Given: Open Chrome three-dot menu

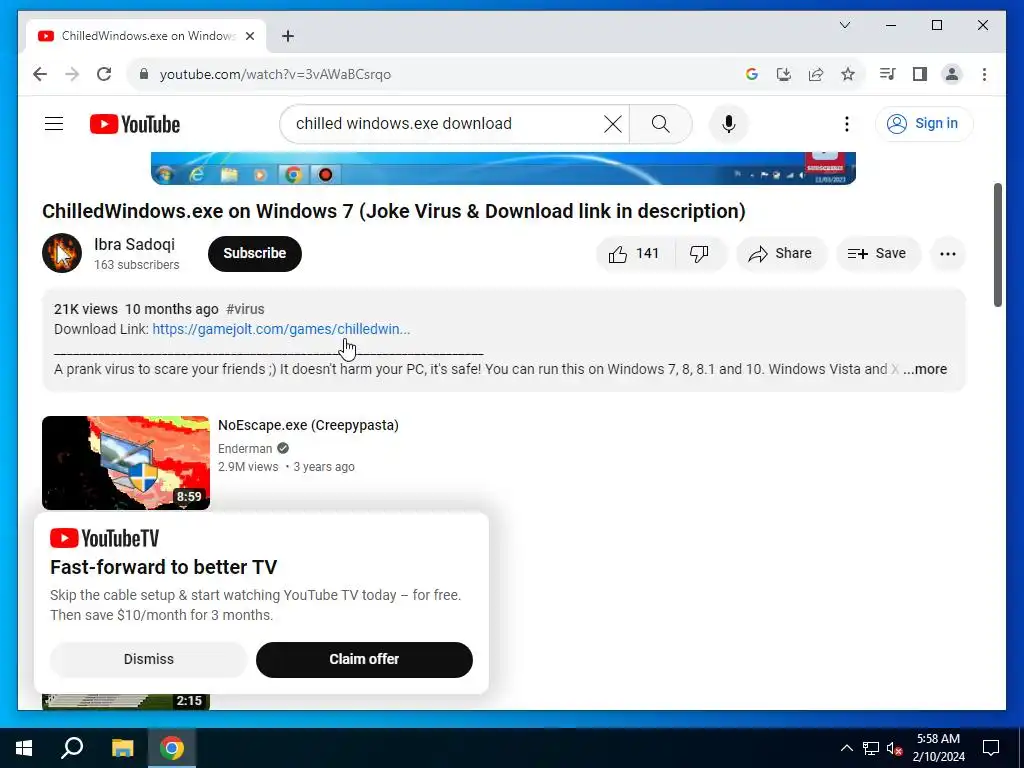Looking at the screenshot, I should (x=984, y=74).
